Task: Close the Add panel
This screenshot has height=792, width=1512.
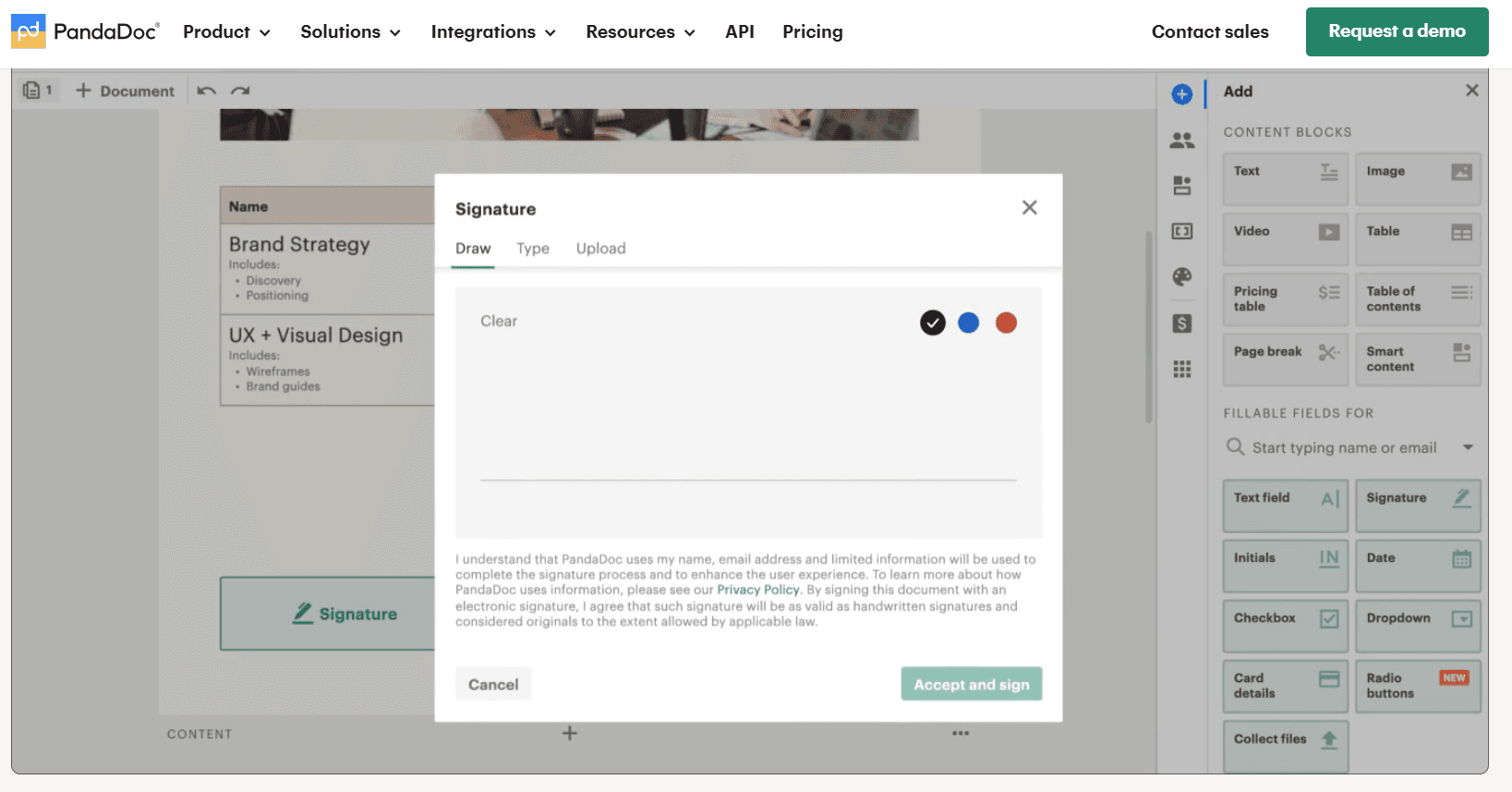Action: [x=1472, y=90]
